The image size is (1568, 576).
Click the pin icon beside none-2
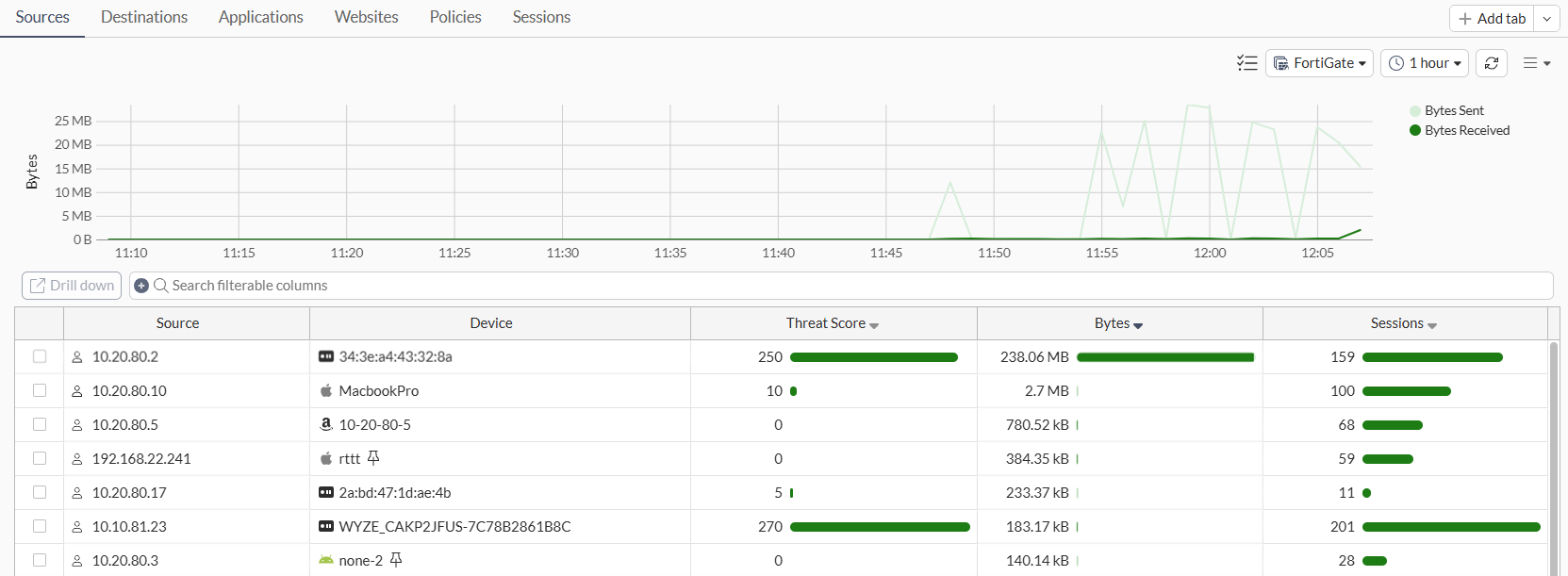point(396,559)
